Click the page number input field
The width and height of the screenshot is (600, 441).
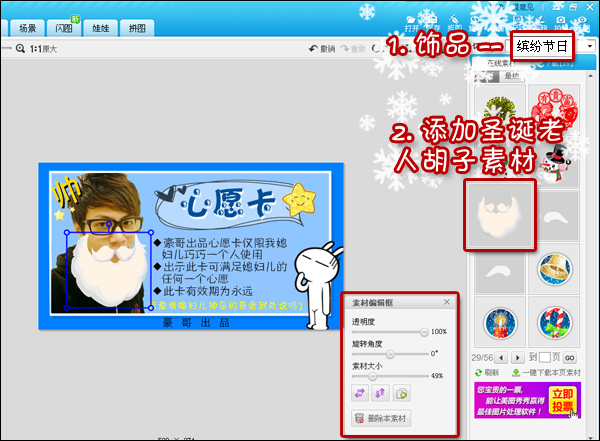(x=546, y=357)
